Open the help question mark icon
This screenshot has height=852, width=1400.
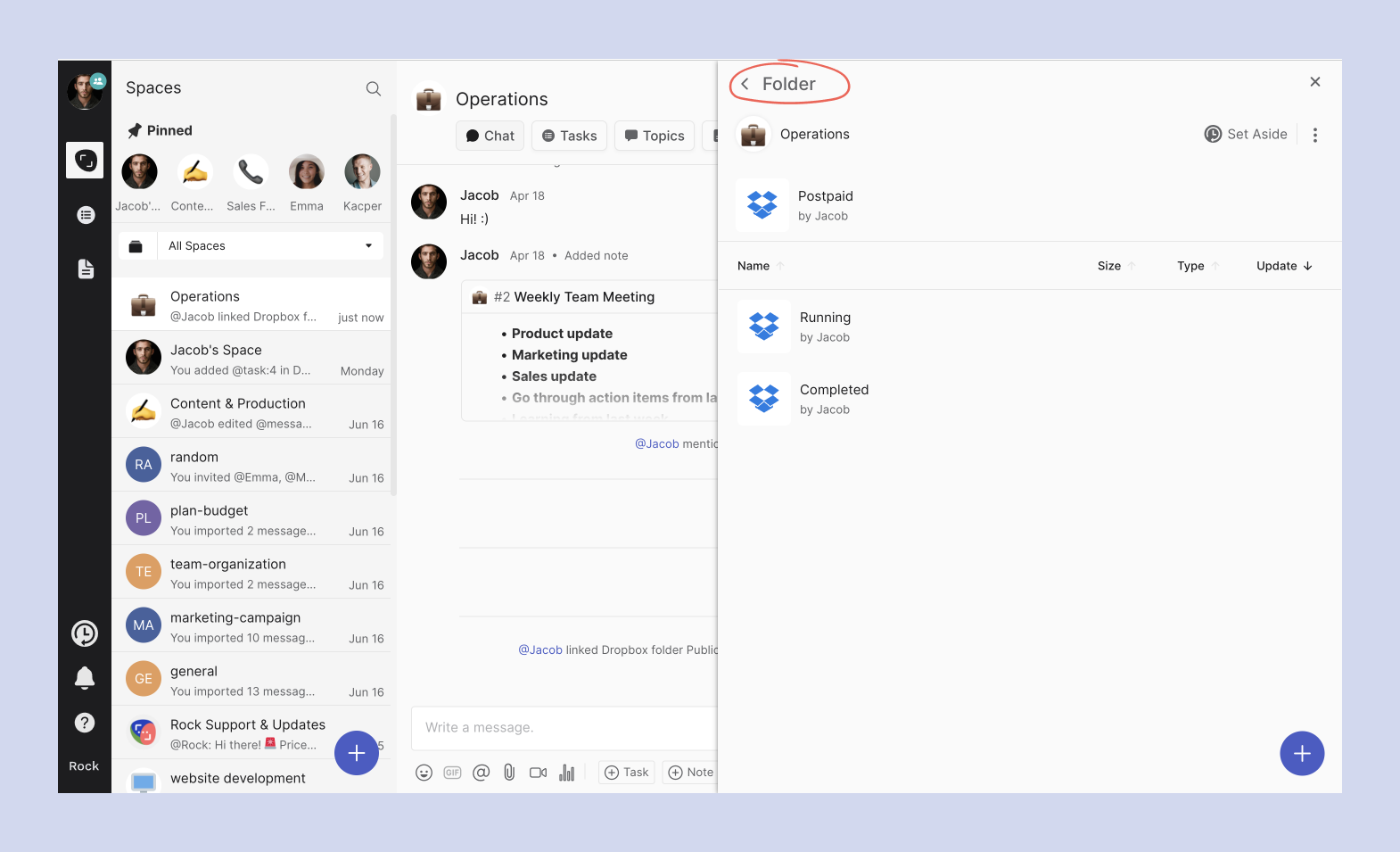pyautogui.click(x=85, y=723)
